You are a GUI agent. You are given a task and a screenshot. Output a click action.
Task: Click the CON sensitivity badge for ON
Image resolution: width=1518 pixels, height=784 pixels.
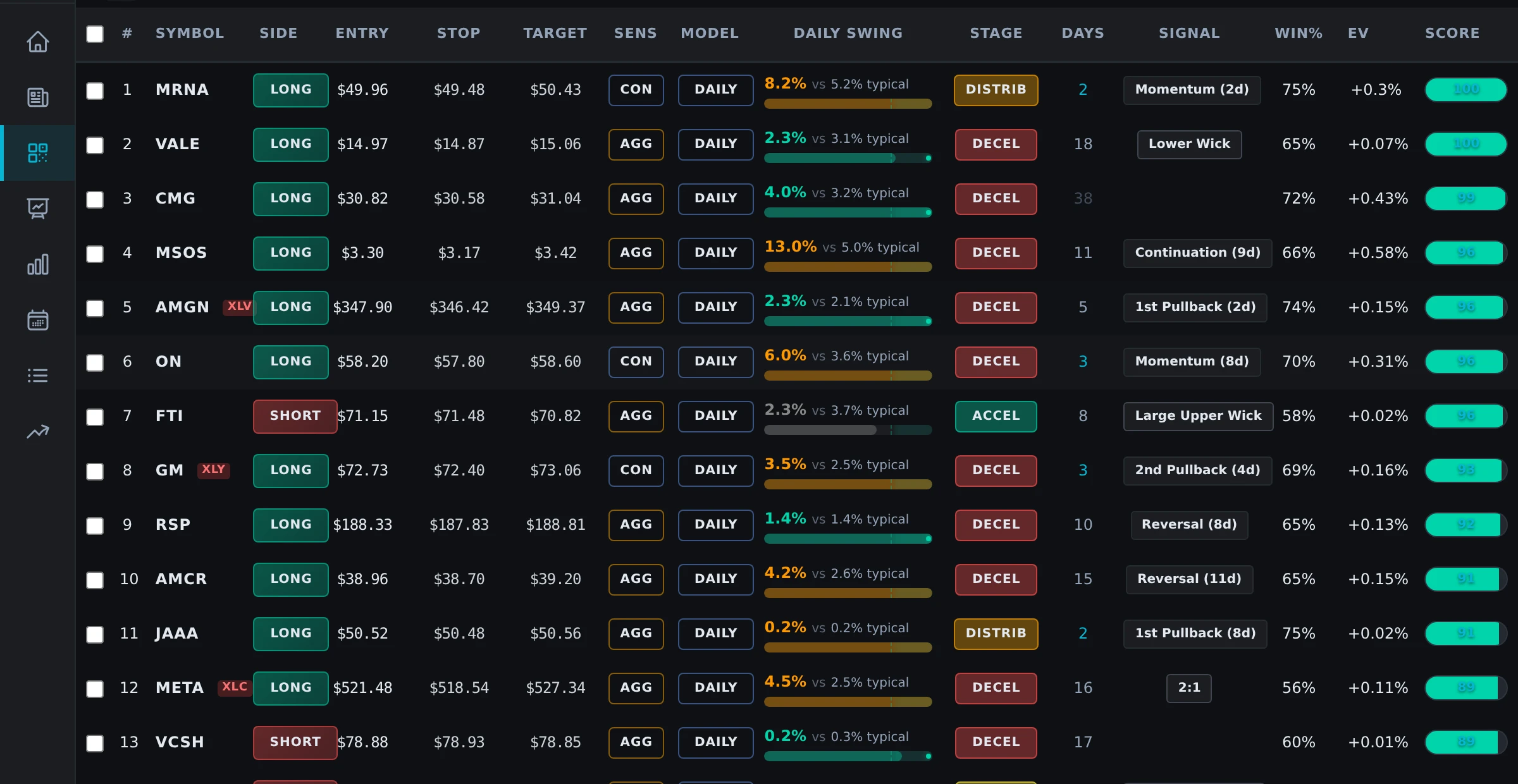(x=636, y=362)
